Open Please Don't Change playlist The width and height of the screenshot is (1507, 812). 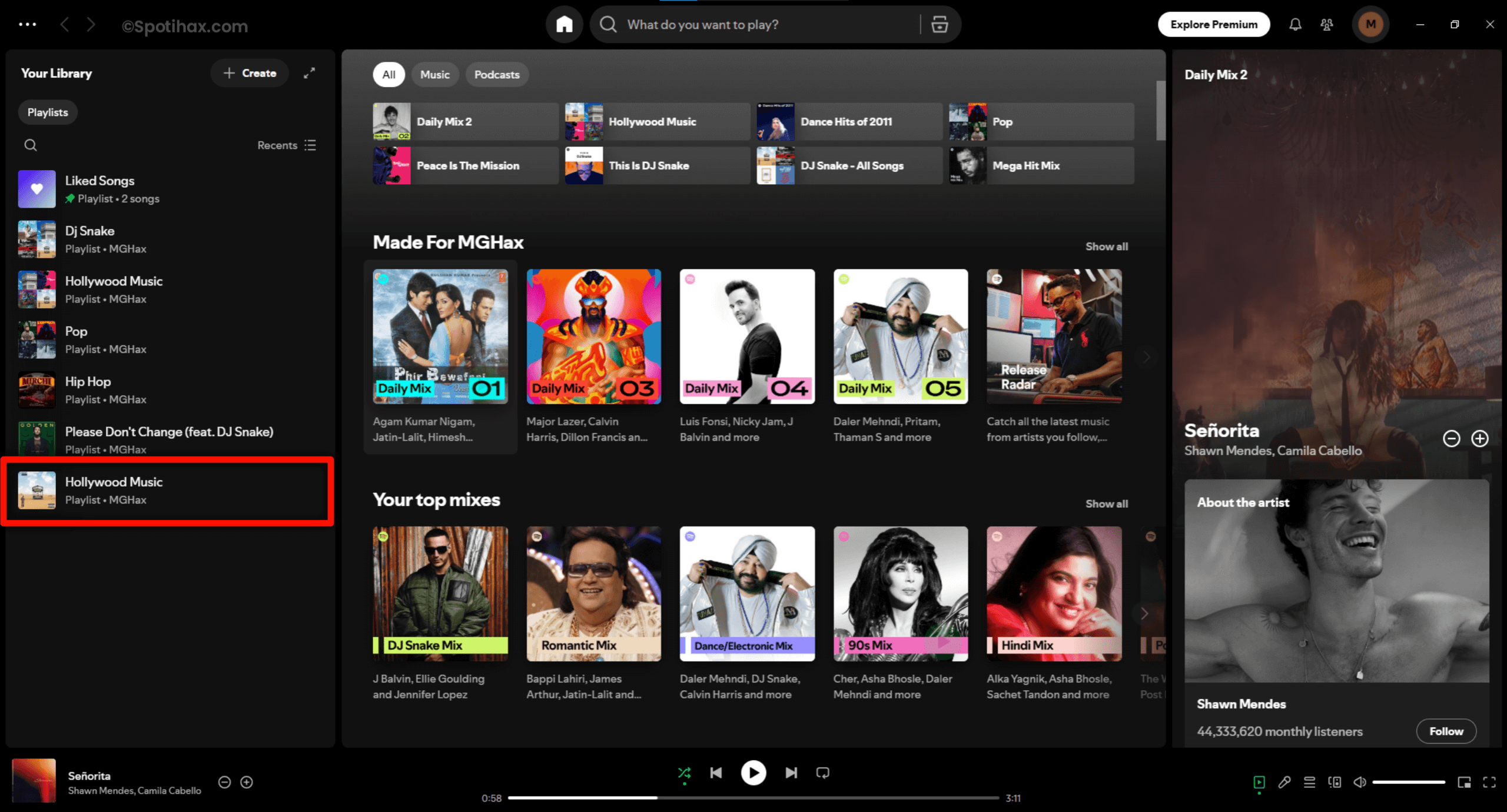(x=170, y=440)
